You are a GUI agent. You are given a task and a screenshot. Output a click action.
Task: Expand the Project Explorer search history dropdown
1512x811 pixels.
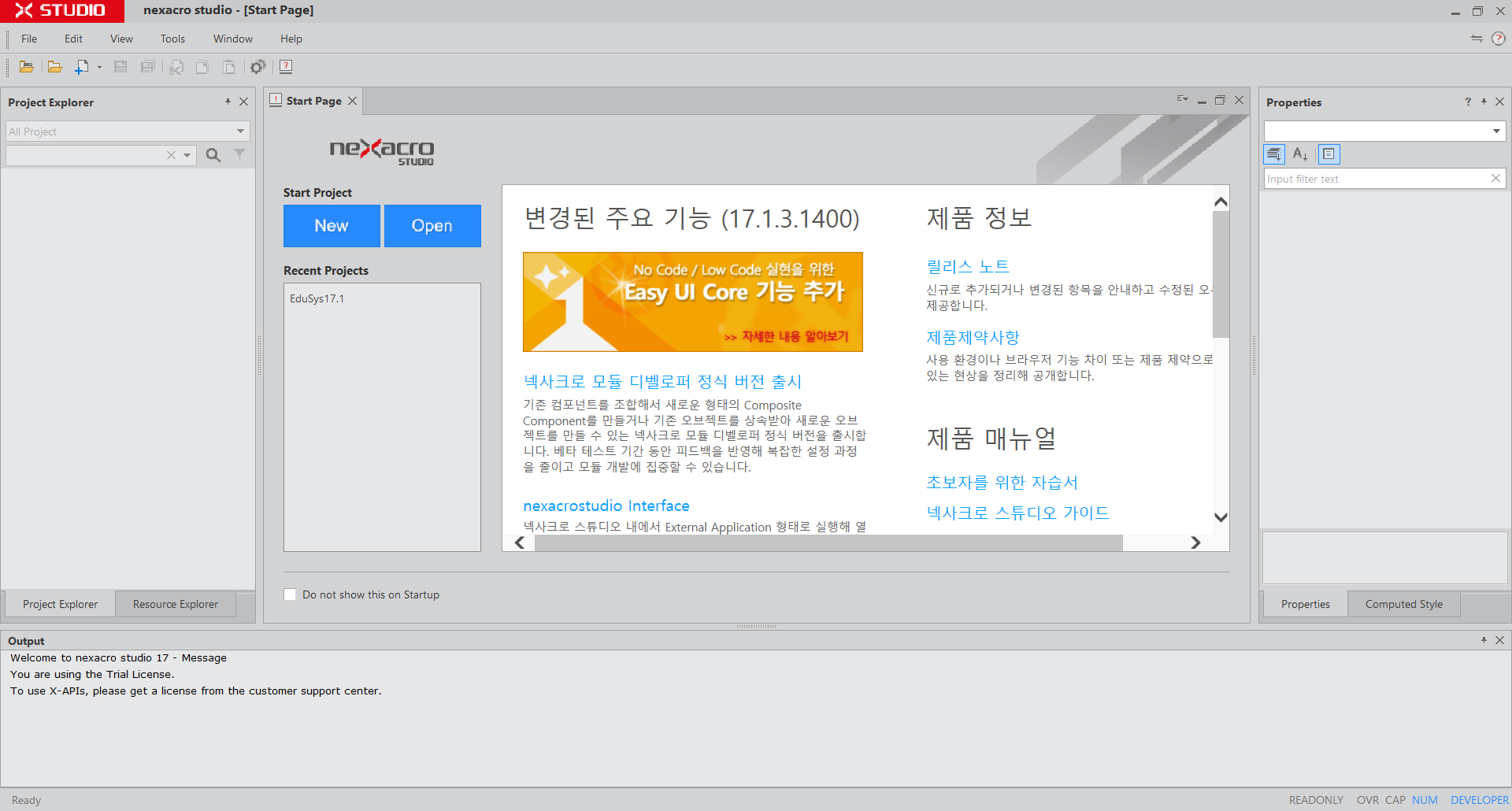(x=187, y=155)
